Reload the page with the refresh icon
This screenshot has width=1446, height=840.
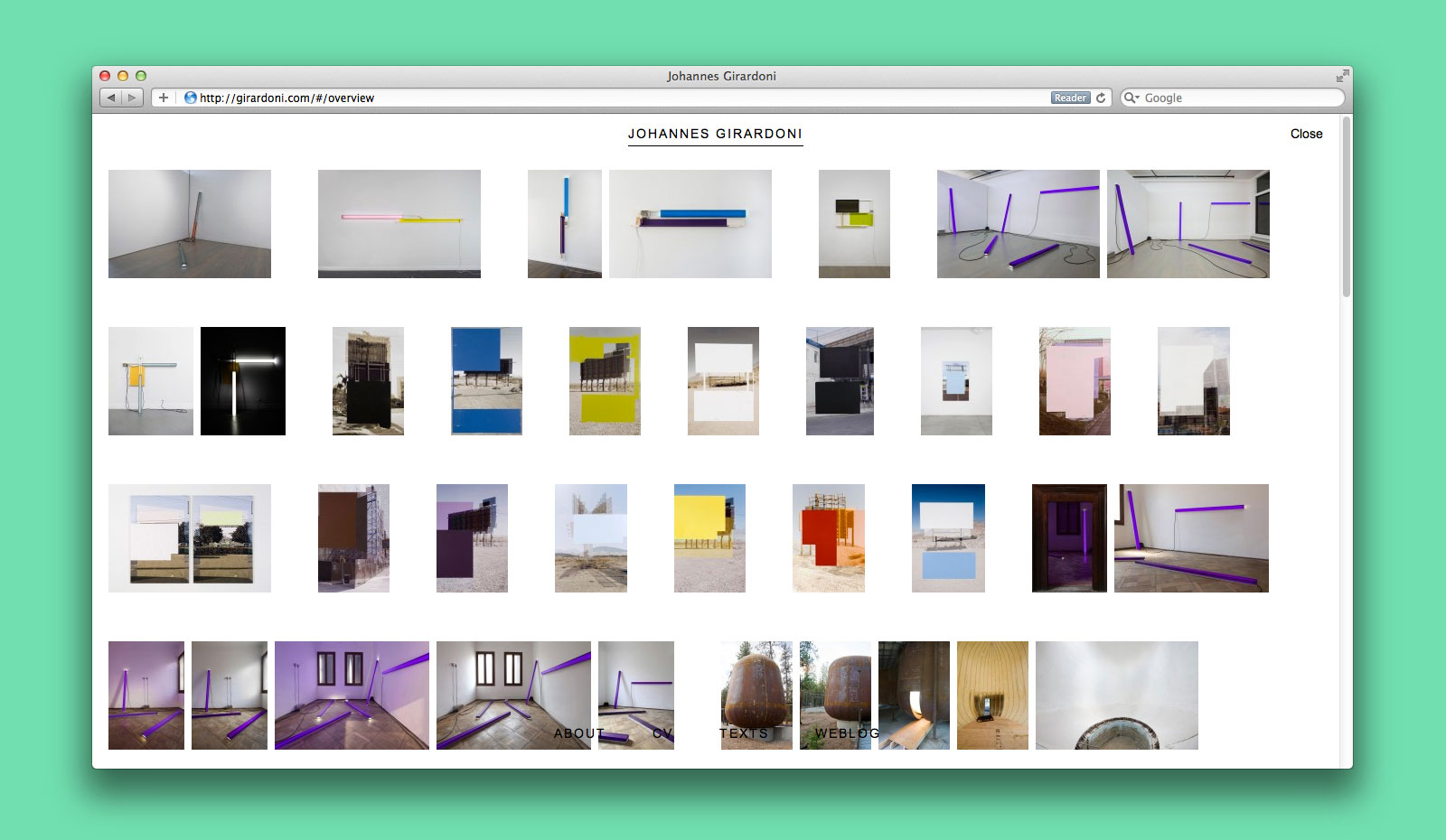click(x=1101, y=98)
